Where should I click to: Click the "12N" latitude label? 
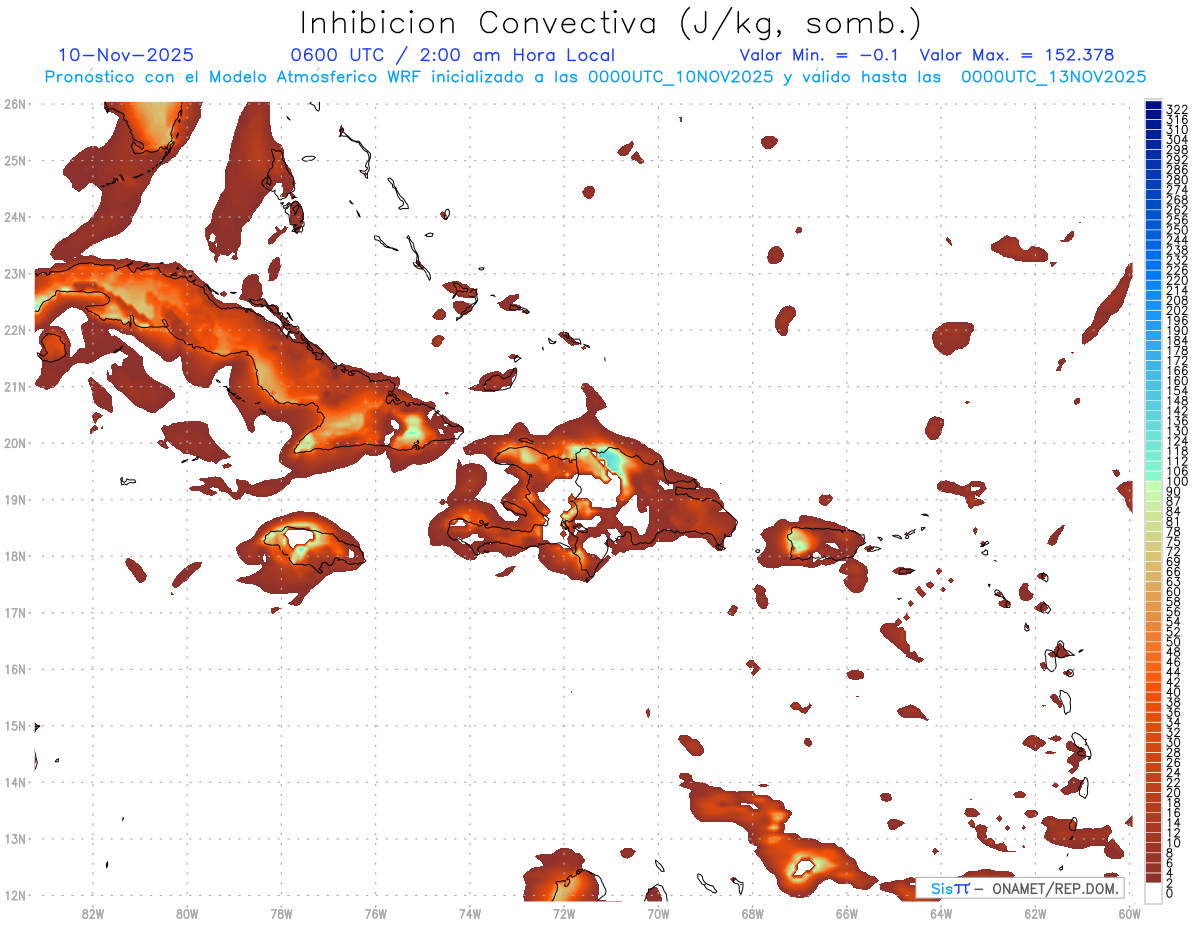pos(15,895)
